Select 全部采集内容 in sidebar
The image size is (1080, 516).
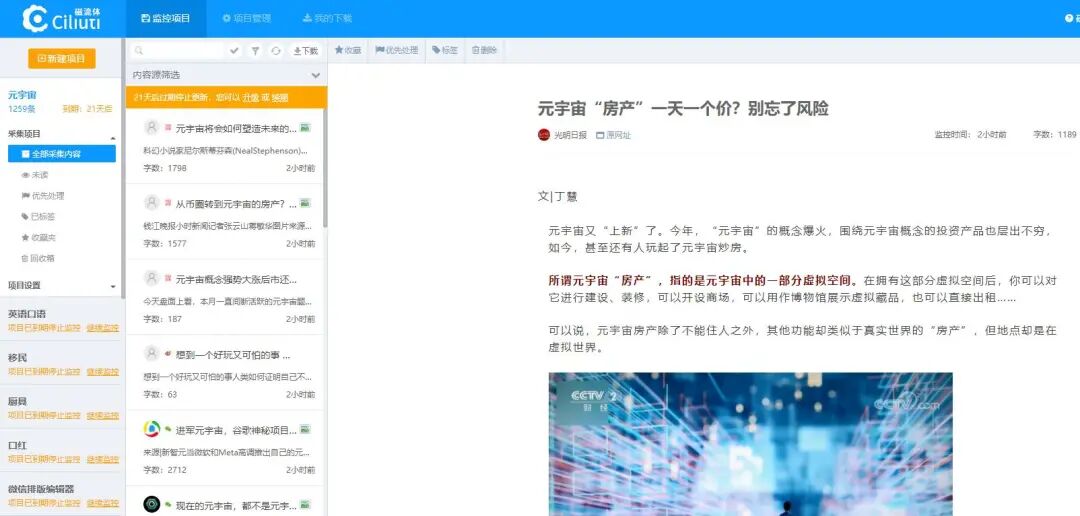pyautogui.click(x=62, y=154)
